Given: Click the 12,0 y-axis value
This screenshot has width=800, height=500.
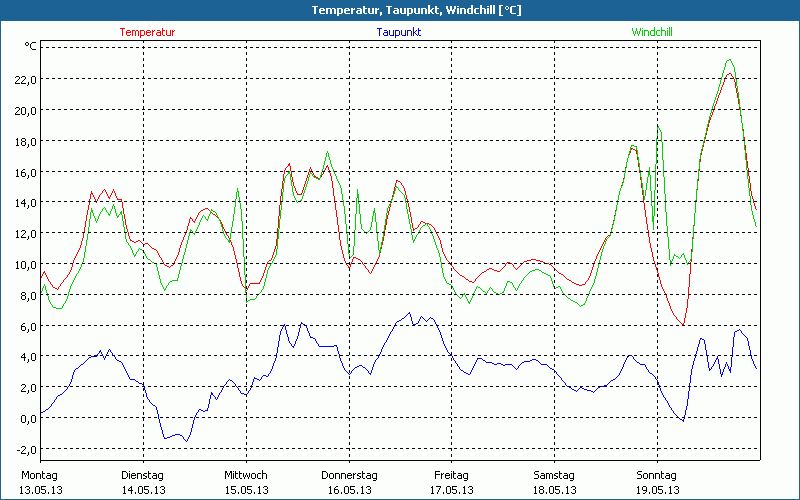Looking at the screenshot, I should (26, 234).
